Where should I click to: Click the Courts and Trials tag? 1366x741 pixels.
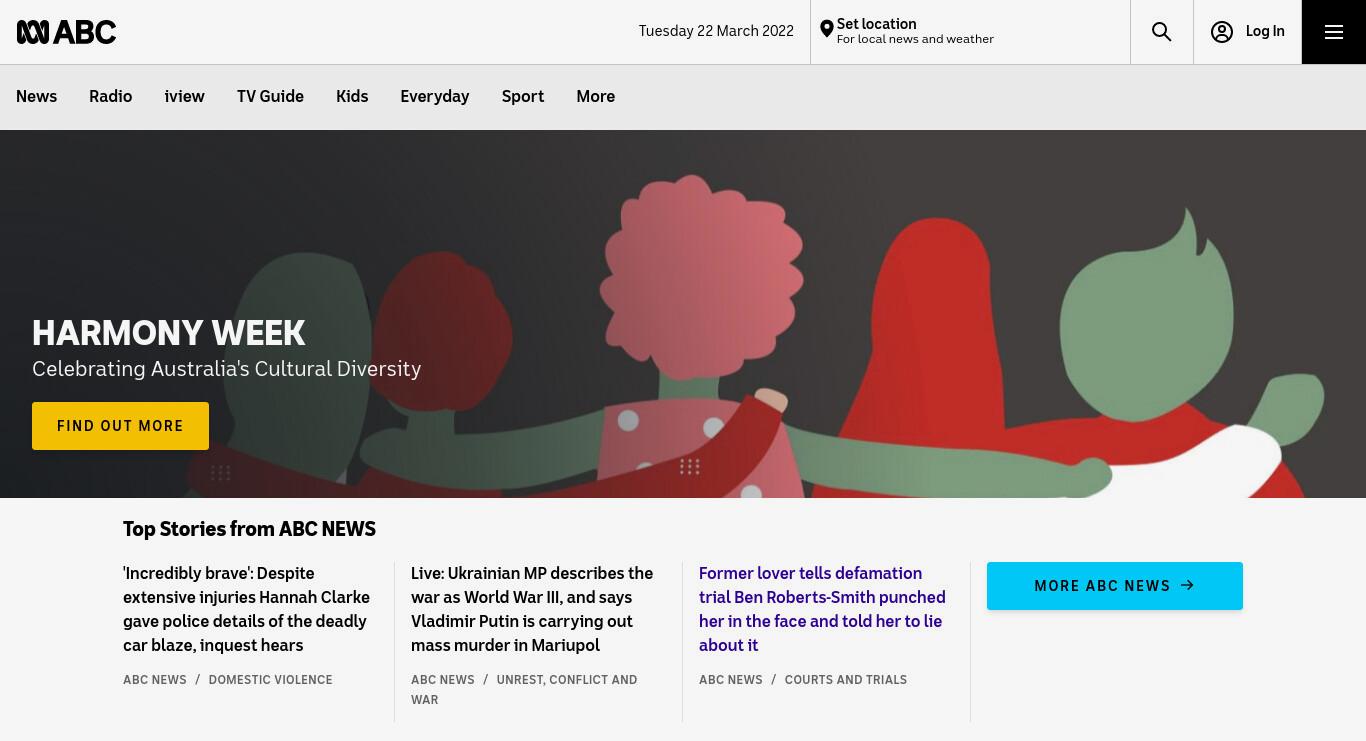coord(845,680)
